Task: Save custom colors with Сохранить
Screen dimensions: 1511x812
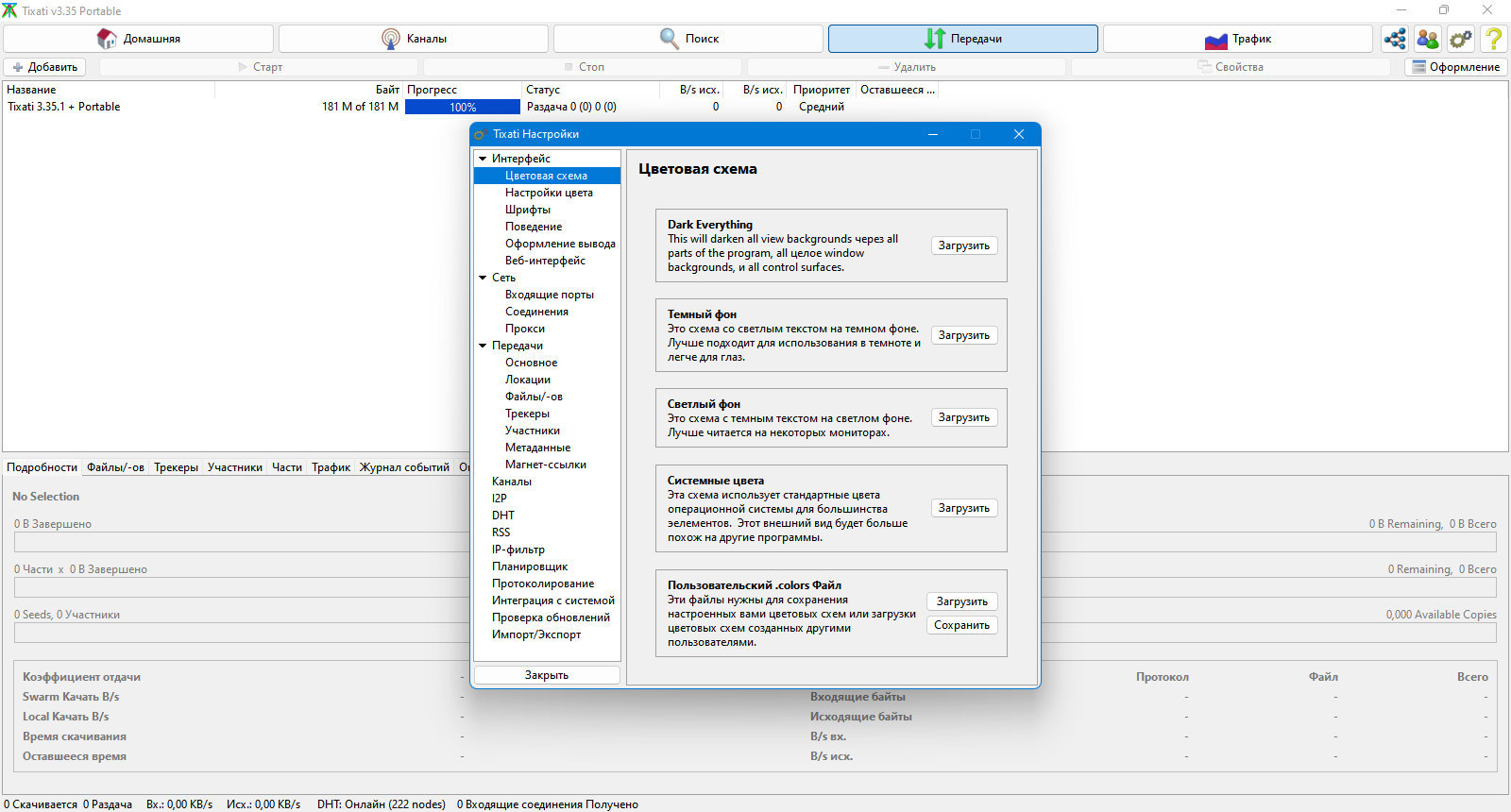Action: pyautogui.click(x=961, y=625)
